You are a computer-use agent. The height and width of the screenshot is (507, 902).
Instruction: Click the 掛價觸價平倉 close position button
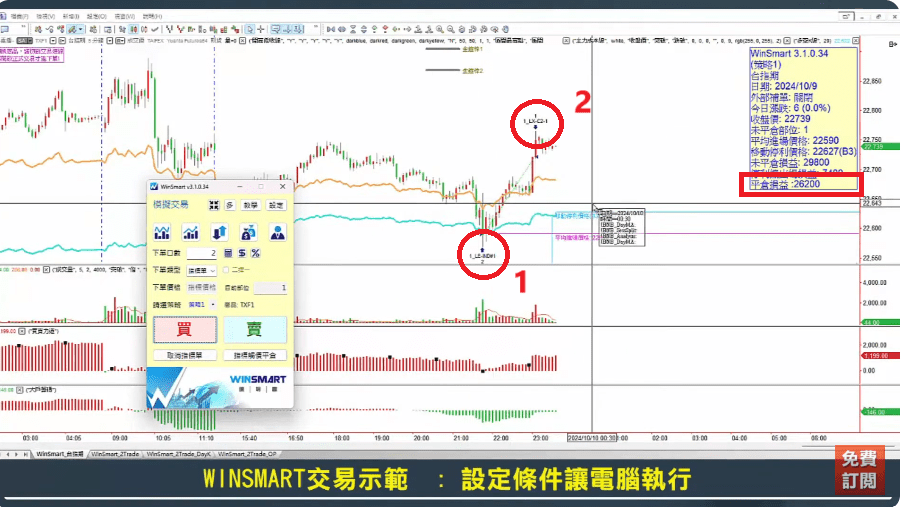click(254, 356)
